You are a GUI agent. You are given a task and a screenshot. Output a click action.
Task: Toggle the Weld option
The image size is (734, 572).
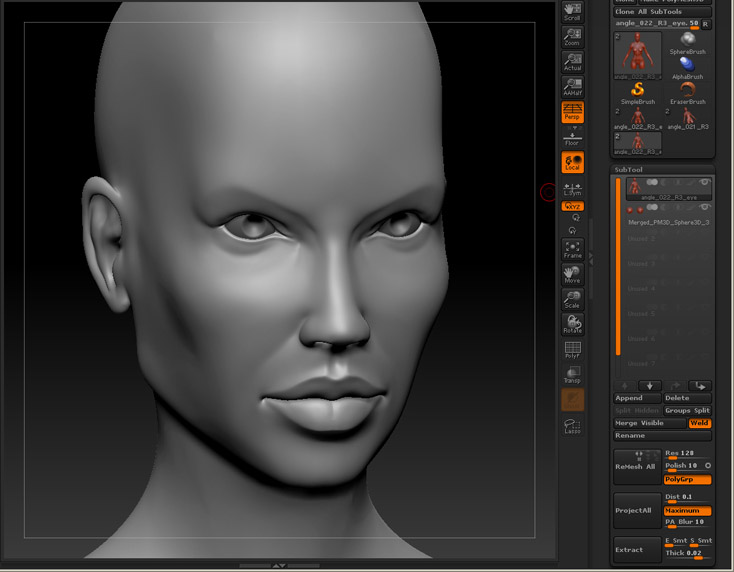[x=700, y=423]
